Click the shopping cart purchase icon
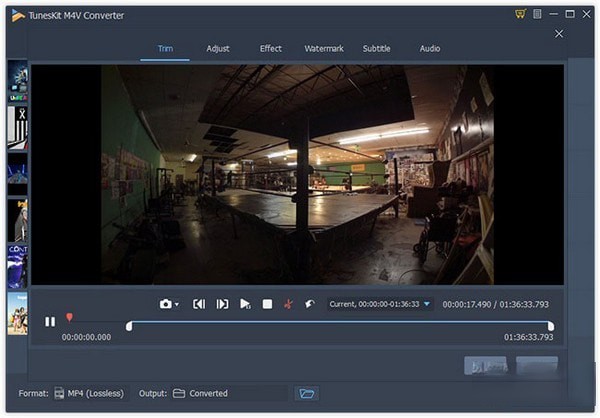This screenshot has width=600, height=418. (520, 14)
